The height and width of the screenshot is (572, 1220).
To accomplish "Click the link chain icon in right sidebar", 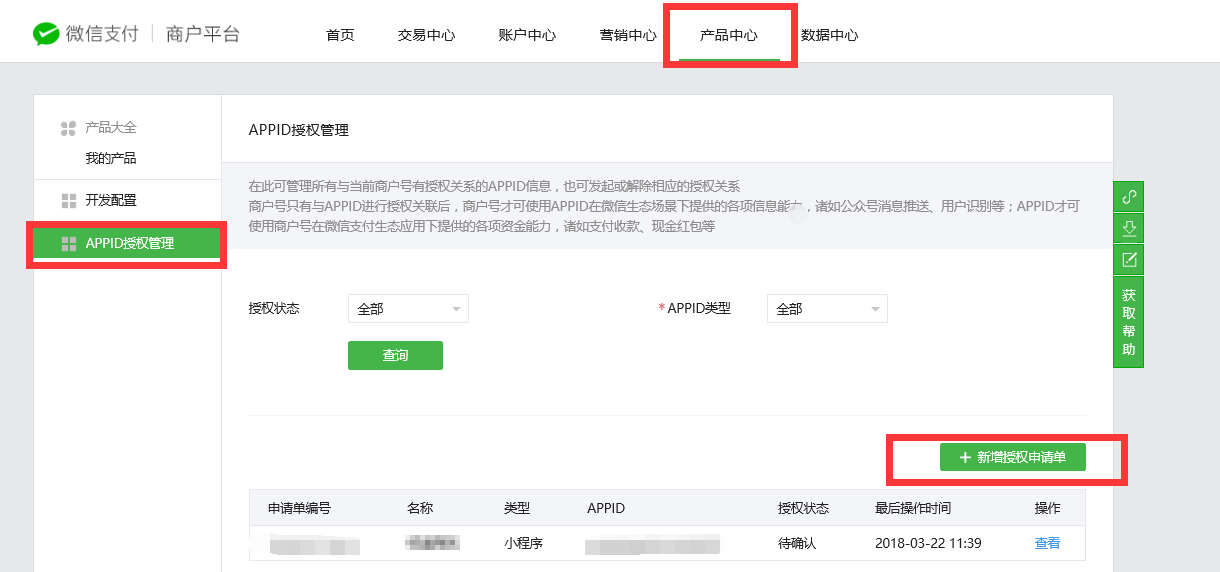I will point(1128,196).
